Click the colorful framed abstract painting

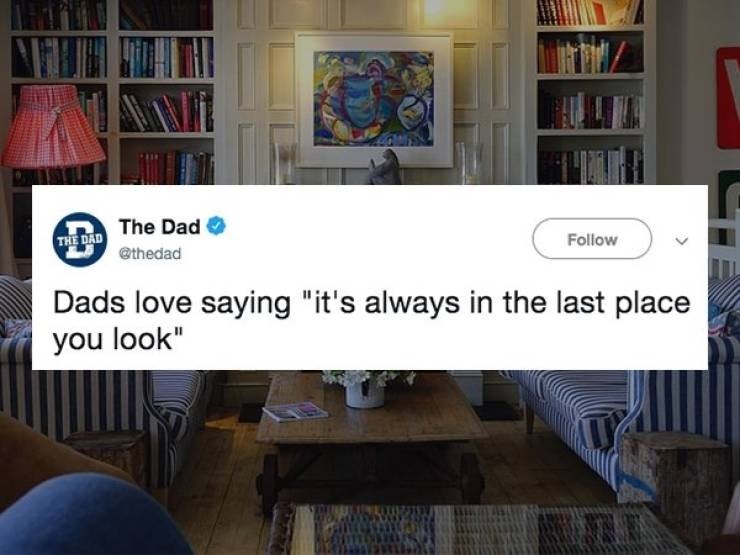(x=374, y=100)
